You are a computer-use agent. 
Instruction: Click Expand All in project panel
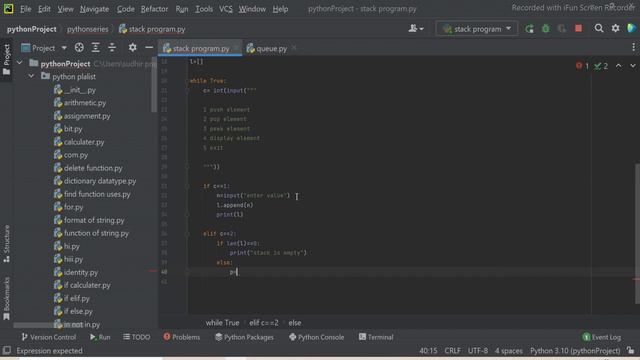[96, 48]
